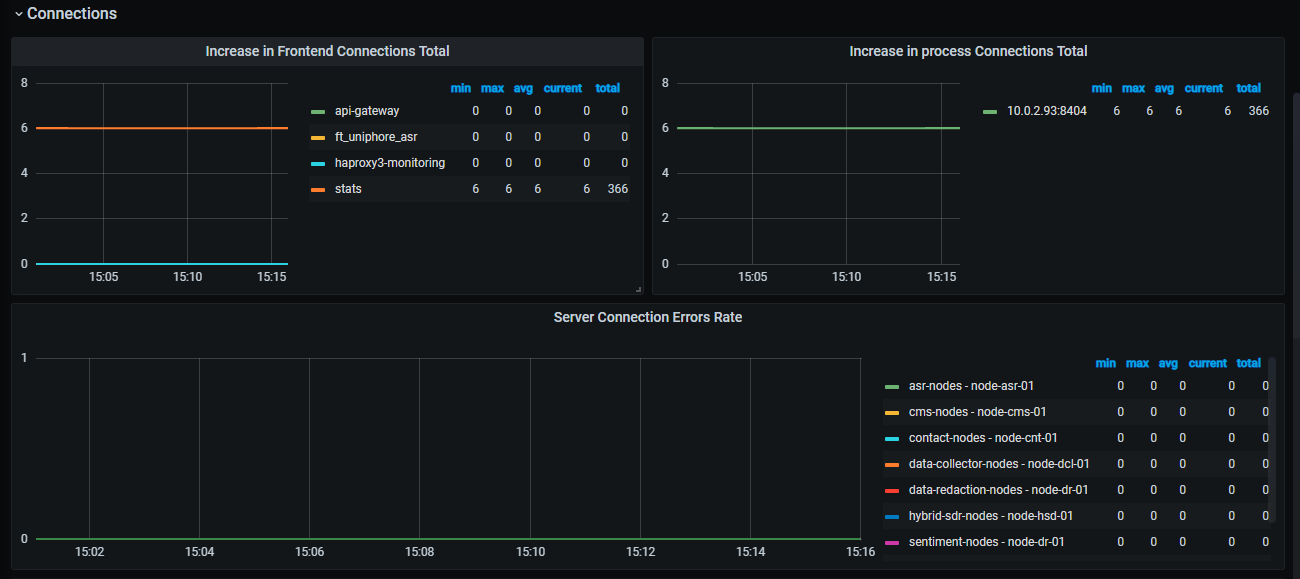Click cms-nodes yellow color swatch
The width and height of the screenshot is (1300, 579).
pos(892,412)
